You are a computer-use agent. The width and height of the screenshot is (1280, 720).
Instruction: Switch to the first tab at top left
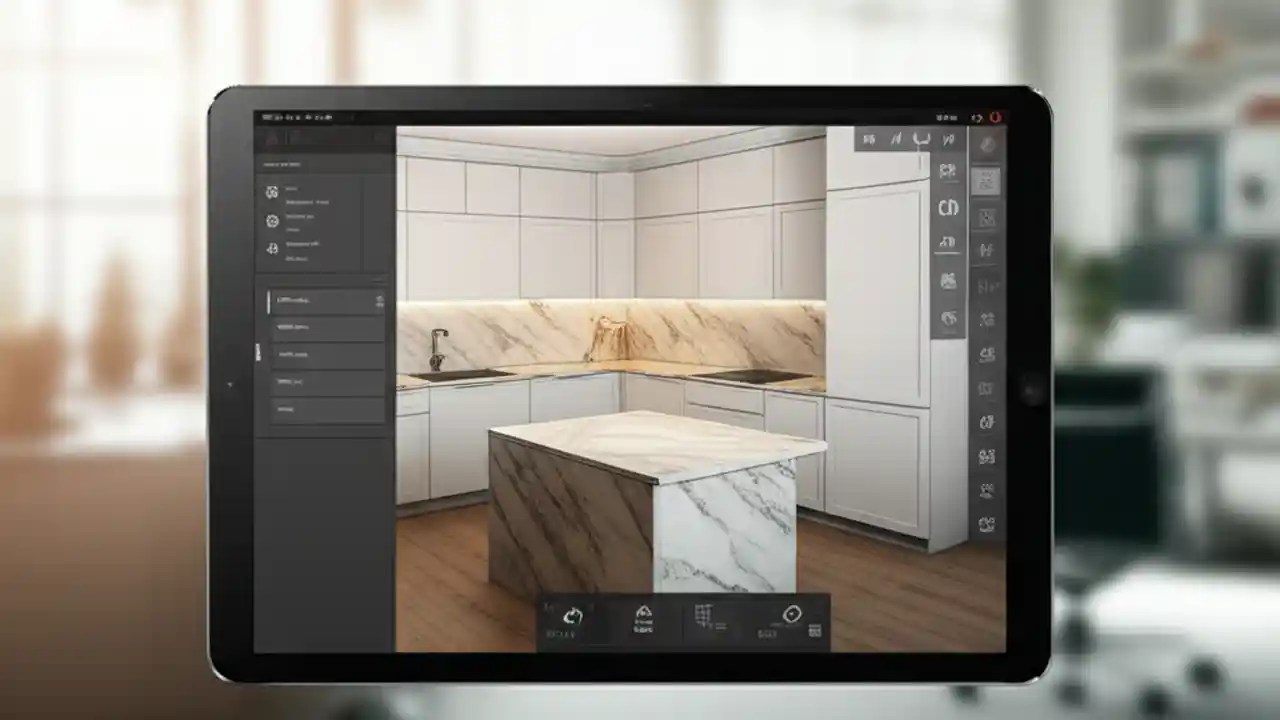[270, 140]
